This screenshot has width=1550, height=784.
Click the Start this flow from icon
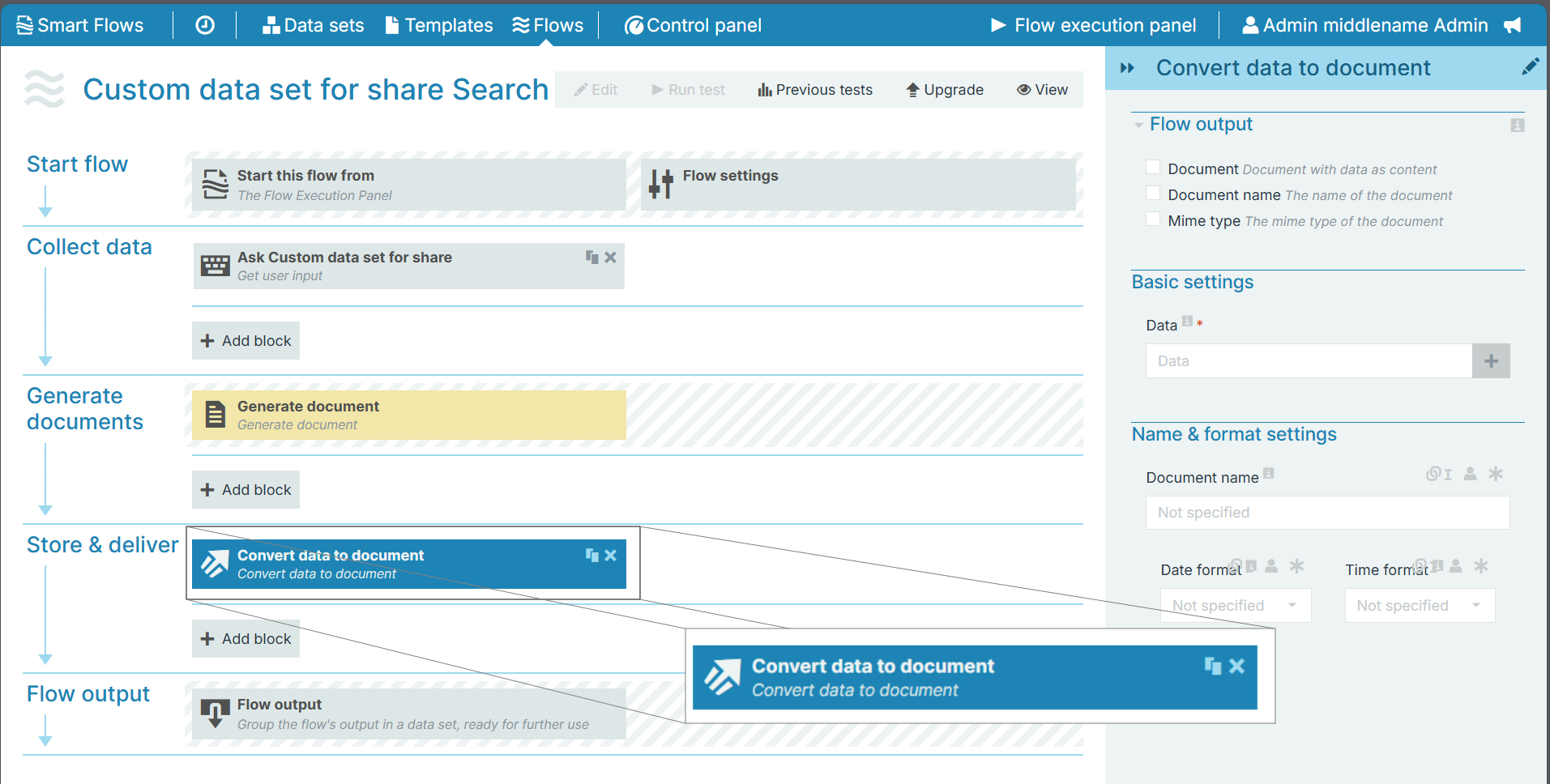click(x=216, y=184)
